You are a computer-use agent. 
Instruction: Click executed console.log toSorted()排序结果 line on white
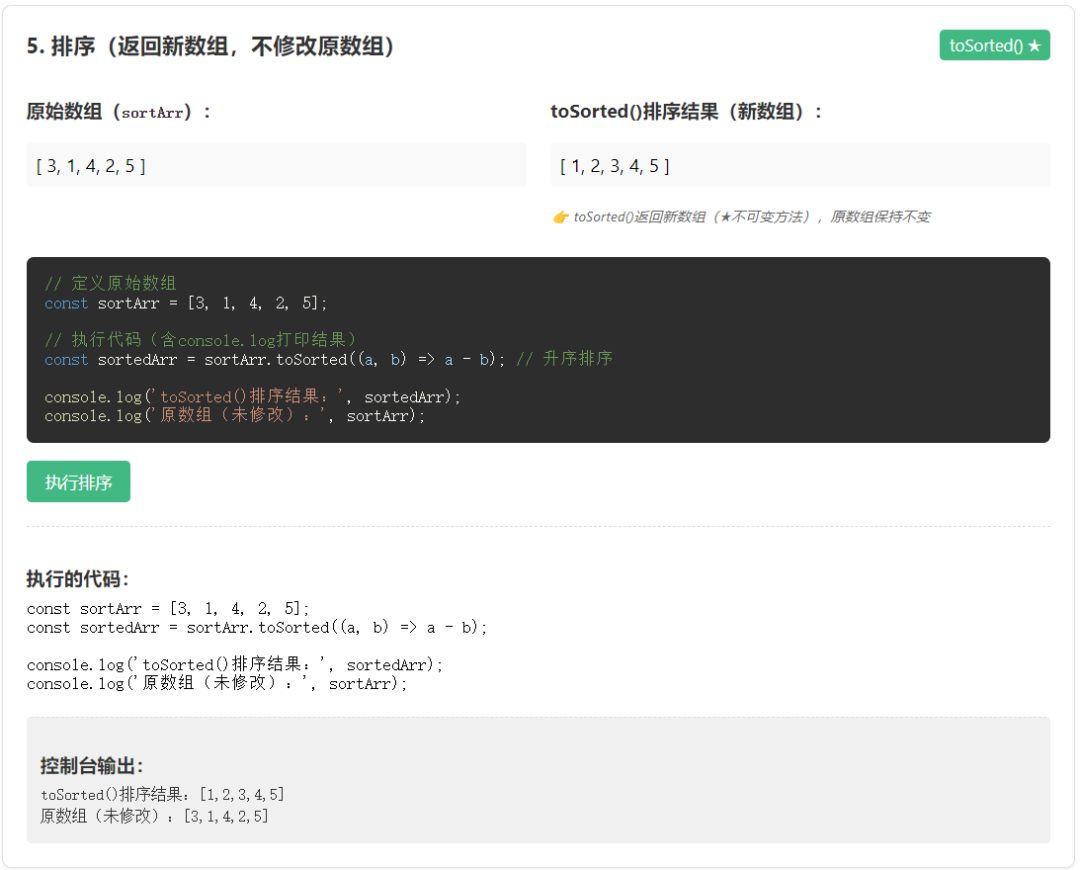pyautogui.click(x=234, y=665)
